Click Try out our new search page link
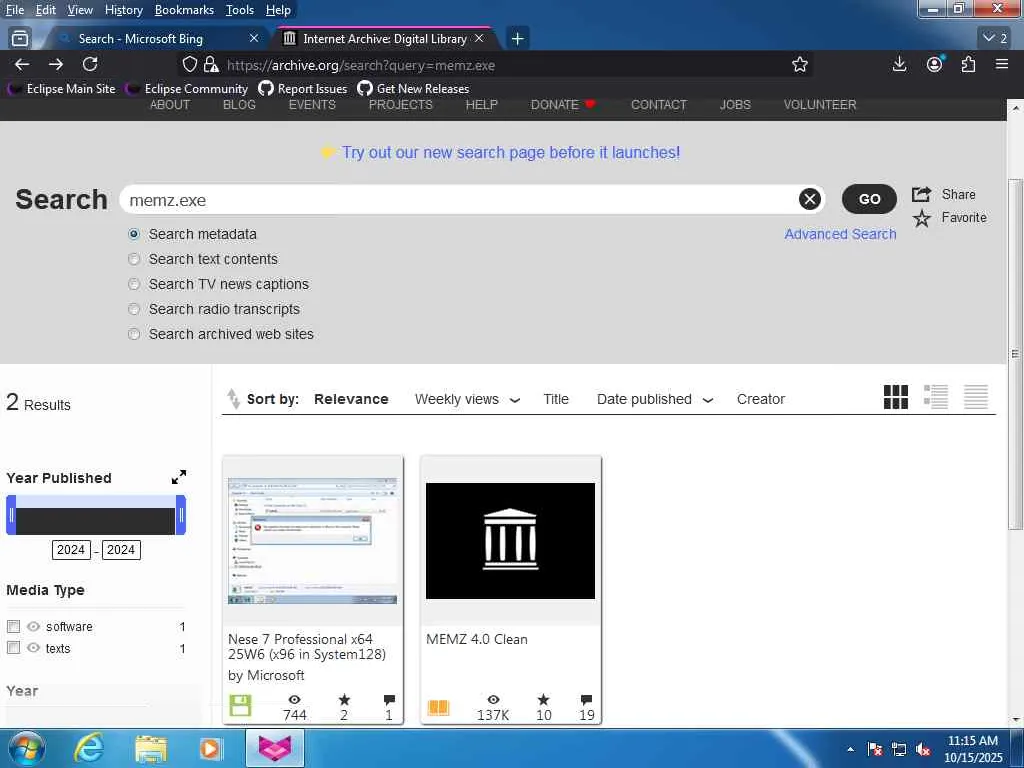 pos(511,152)
